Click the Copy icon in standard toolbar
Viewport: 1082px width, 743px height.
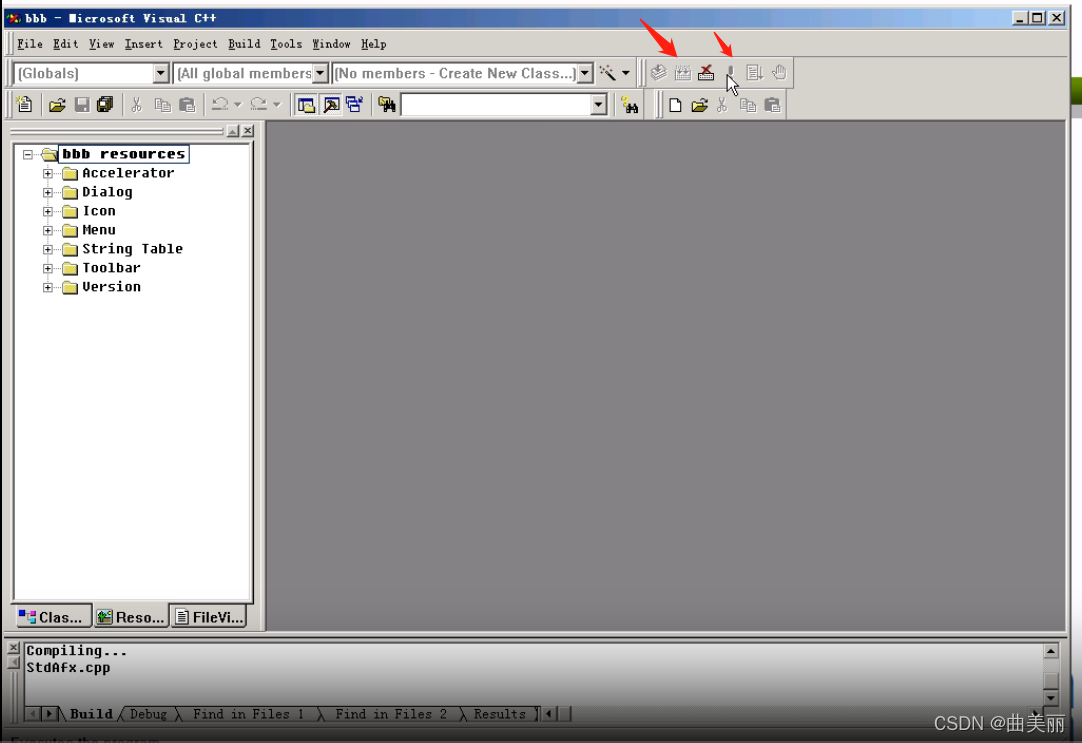[162, 105]
